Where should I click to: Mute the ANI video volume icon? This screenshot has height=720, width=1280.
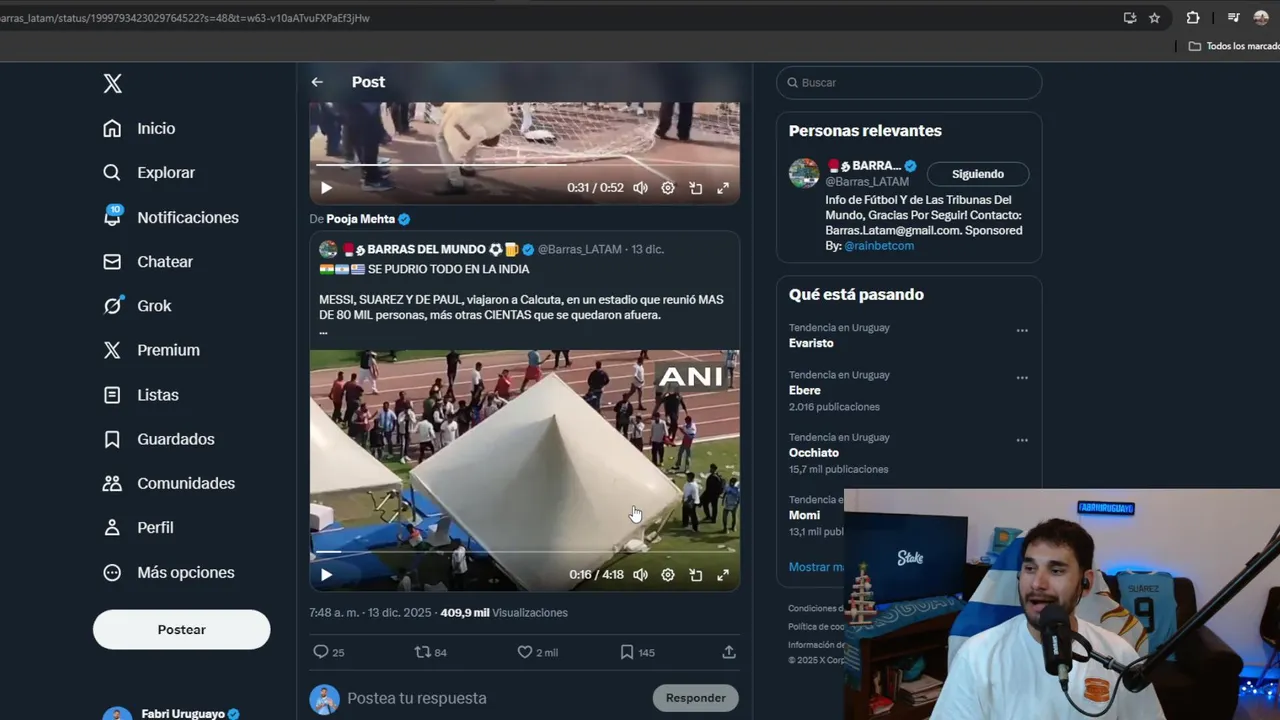pos(640,575)
